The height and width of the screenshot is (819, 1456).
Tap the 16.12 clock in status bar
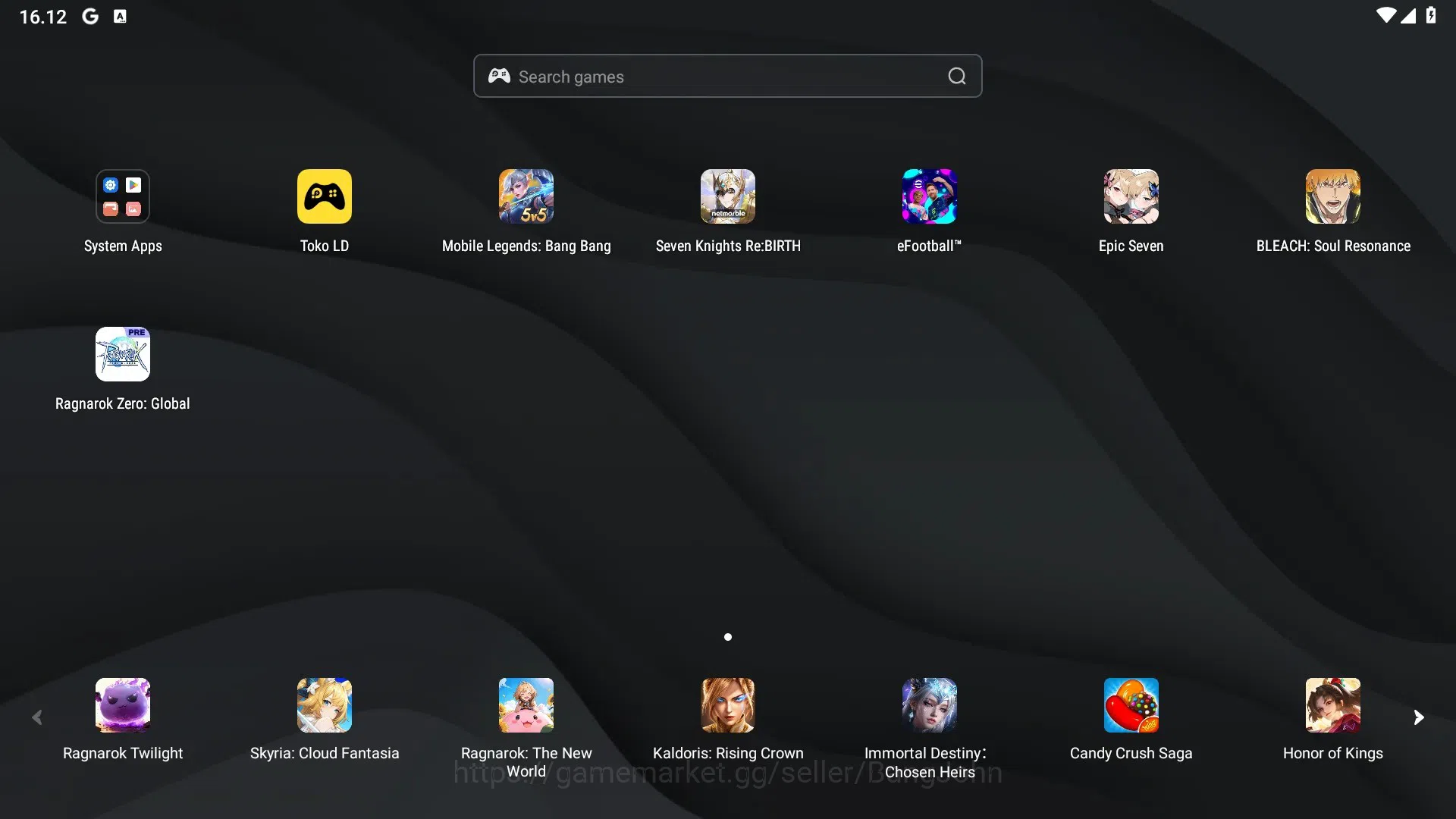43,17
